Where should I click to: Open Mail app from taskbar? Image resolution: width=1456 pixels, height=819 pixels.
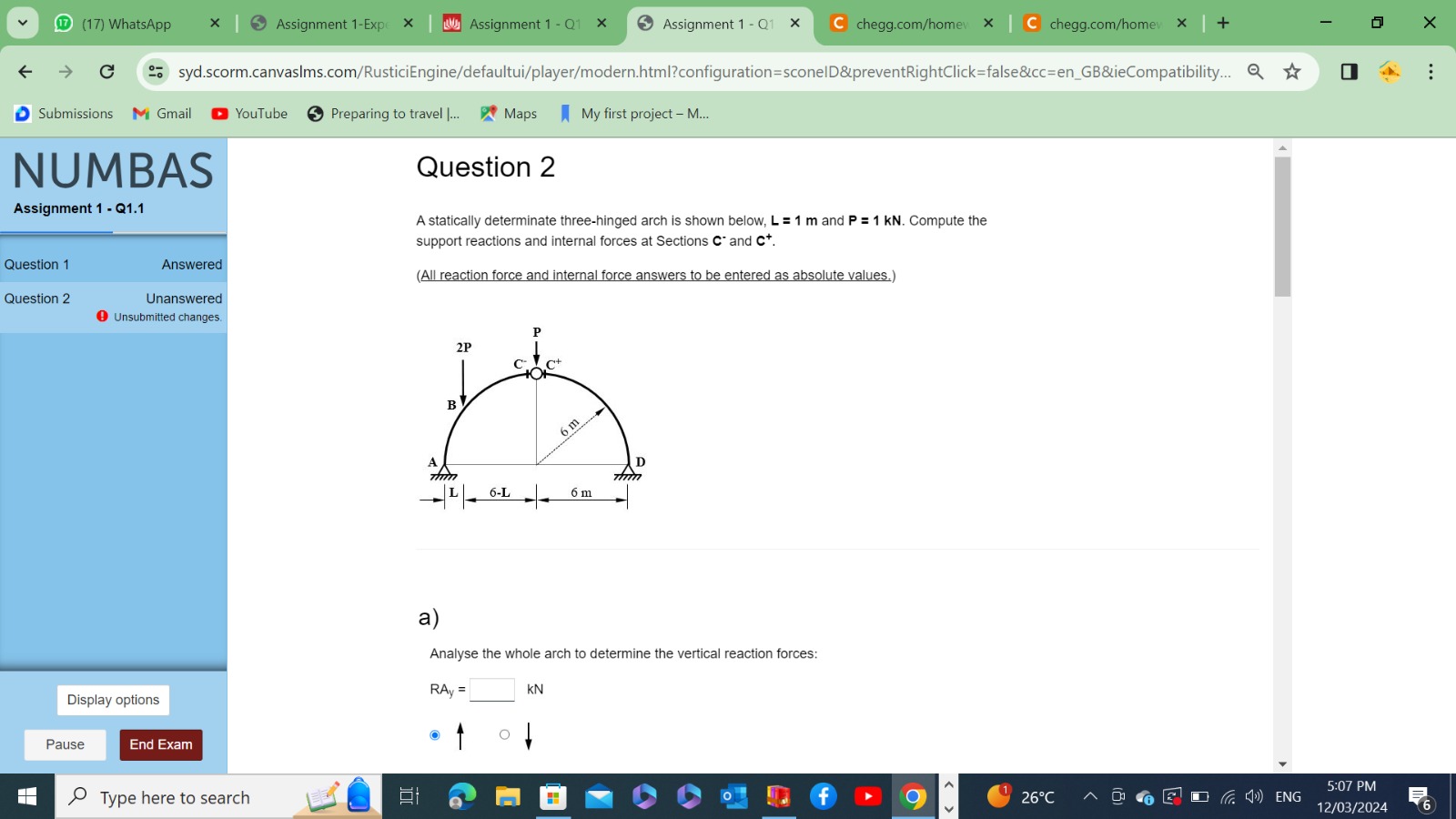click(598, 797)
